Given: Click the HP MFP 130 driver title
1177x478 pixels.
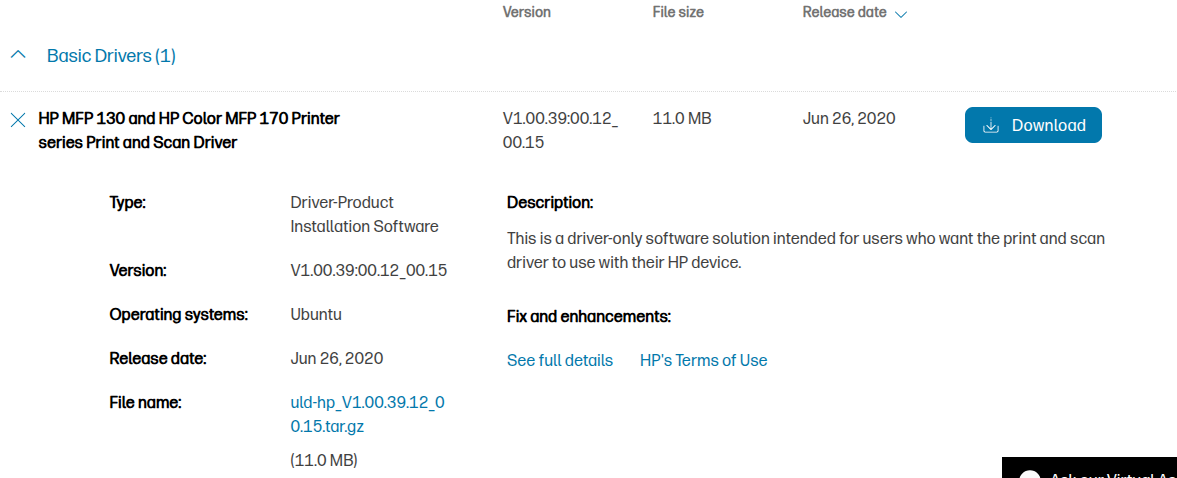Looking at the screenshot, I should click(x=188, y=130).
